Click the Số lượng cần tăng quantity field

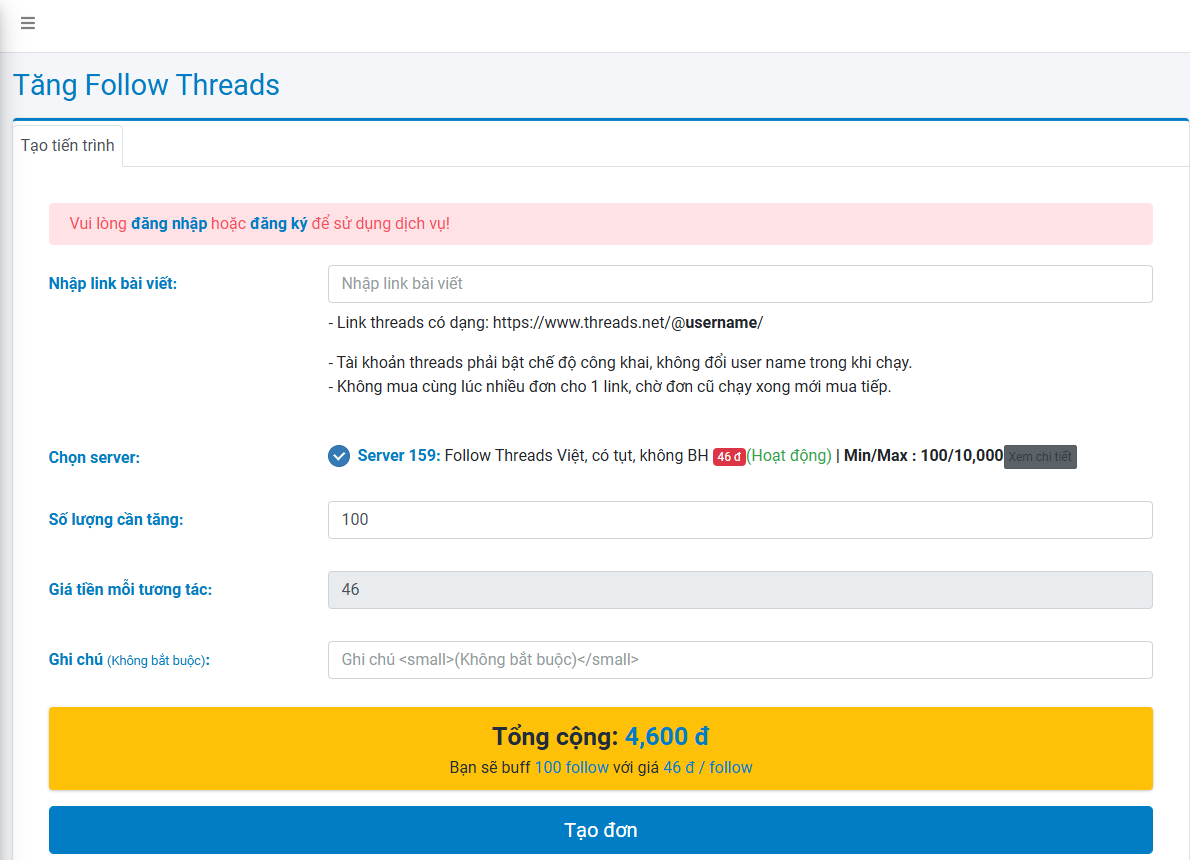(740, 520)
